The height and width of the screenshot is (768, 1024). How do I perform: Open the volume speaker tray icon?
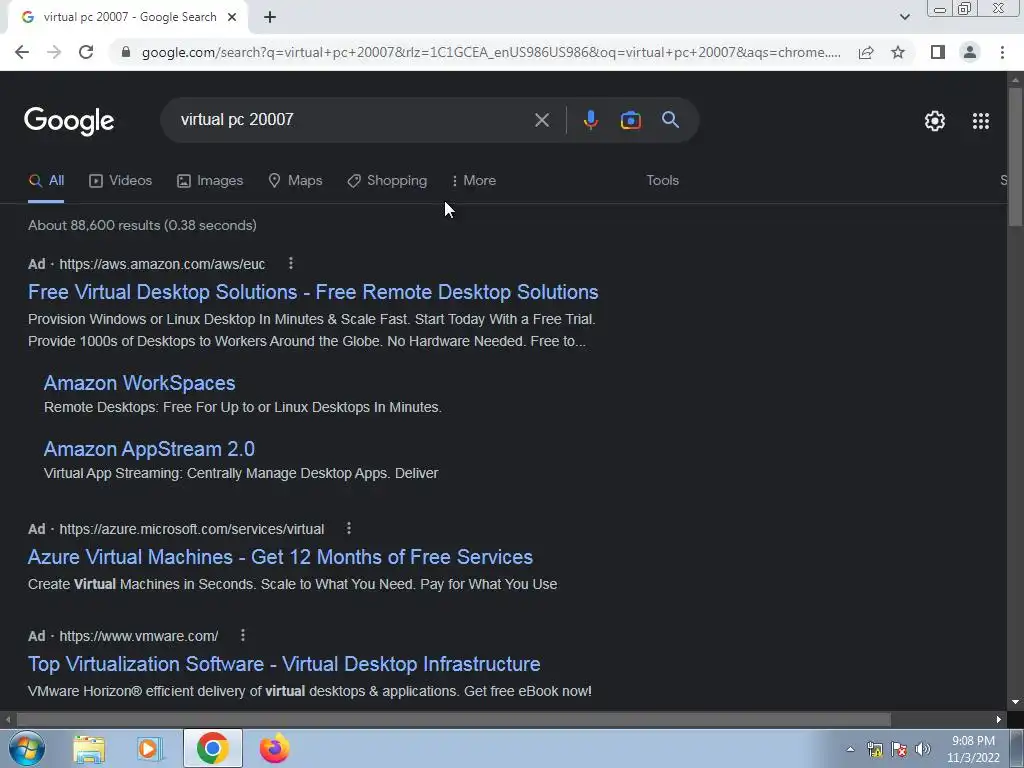923,749
